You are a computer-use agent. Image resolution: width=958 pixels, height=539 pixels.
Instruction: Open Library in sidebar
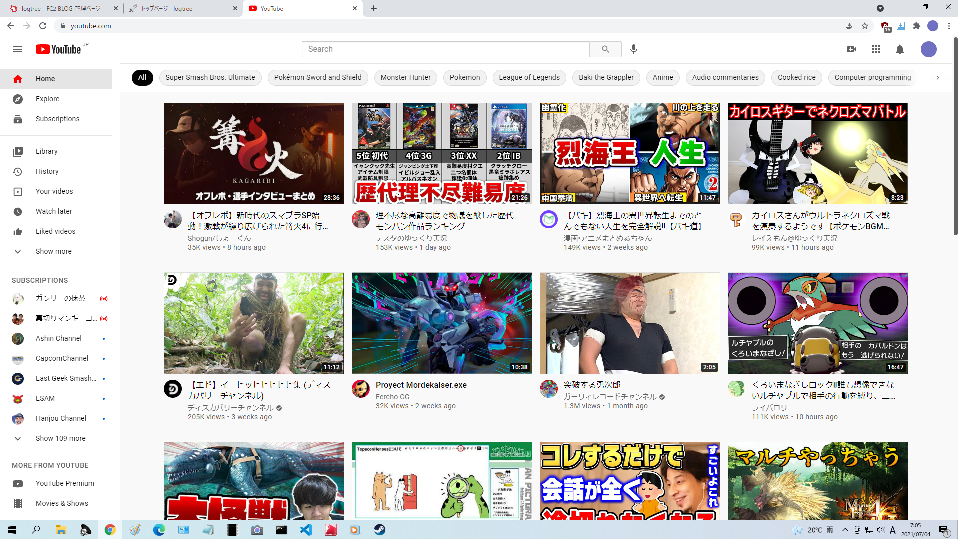click(56, 151)
